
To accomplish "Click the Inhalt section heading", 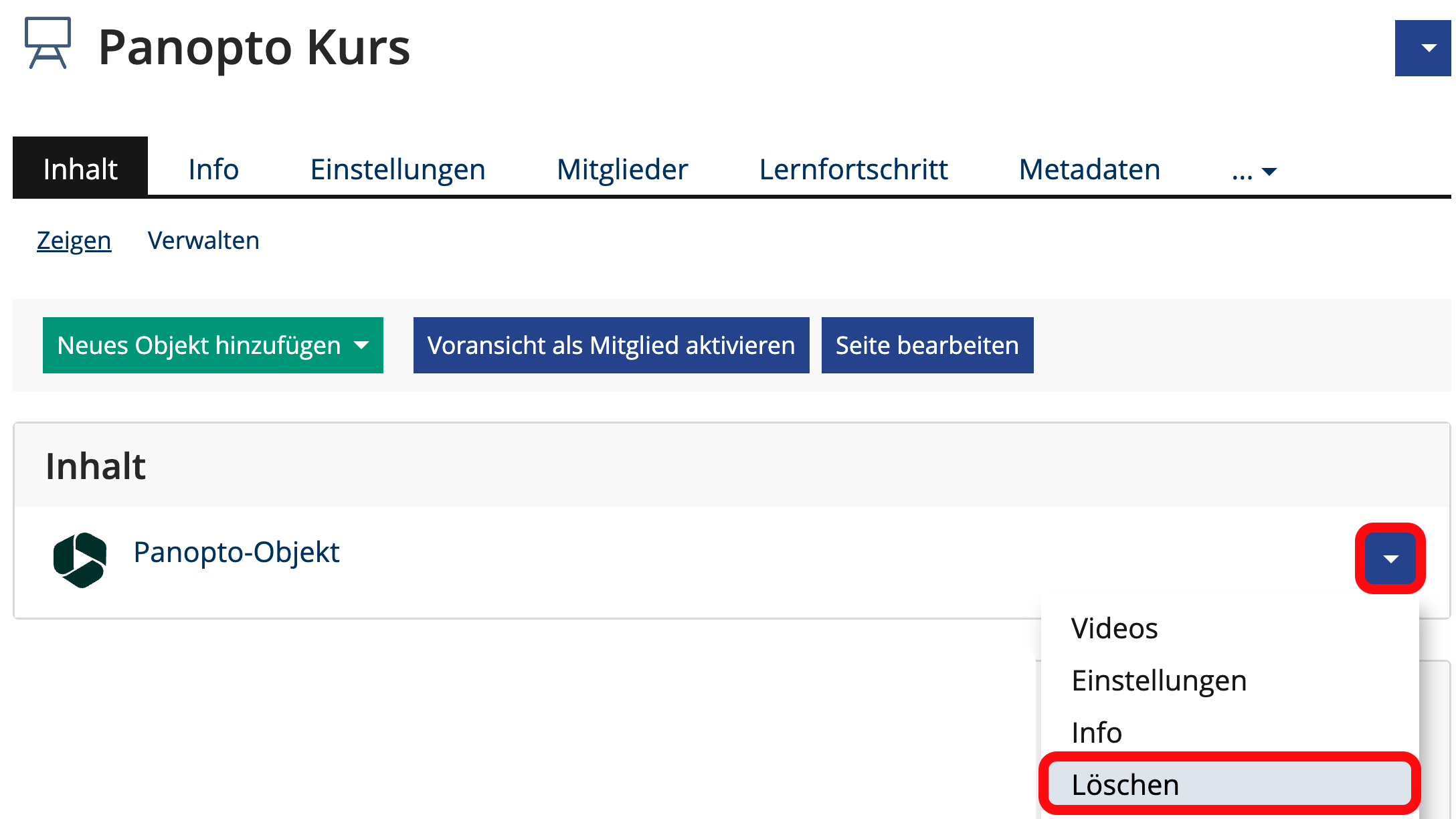I will click(x=96, y=466).
